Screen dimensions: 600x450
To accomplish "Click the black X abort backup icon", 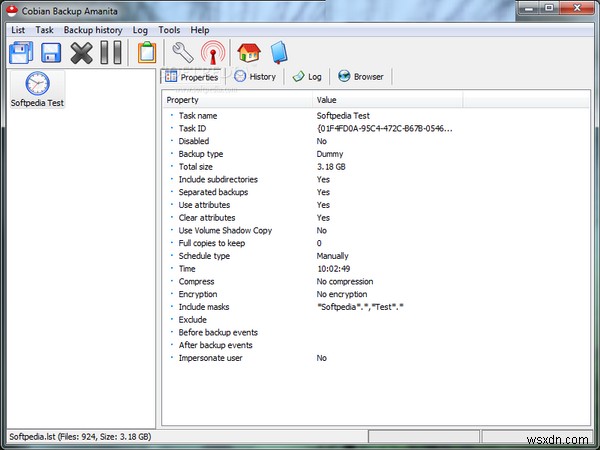I will [x=81, y=53].
